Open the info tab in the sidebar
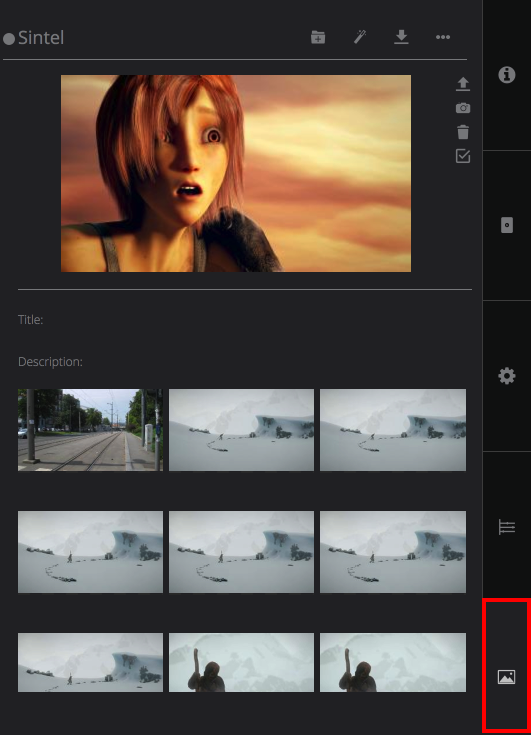The height and width of the screenshot is (735, 531). click(x=507, y=75)
